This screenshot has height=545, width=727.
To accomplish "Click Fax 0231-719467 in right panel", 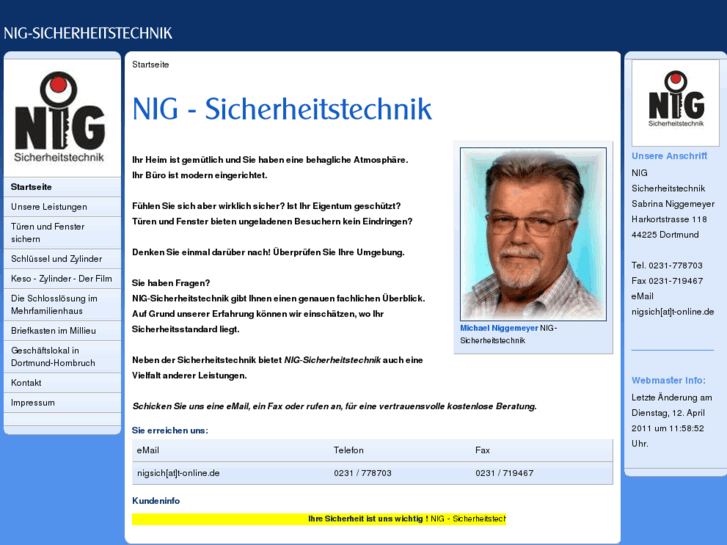I will click(667, 281).
